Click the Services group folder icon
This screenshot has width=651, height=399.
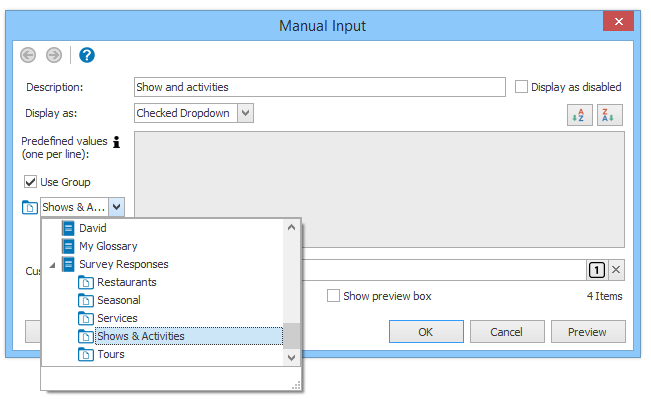(86, 318)
